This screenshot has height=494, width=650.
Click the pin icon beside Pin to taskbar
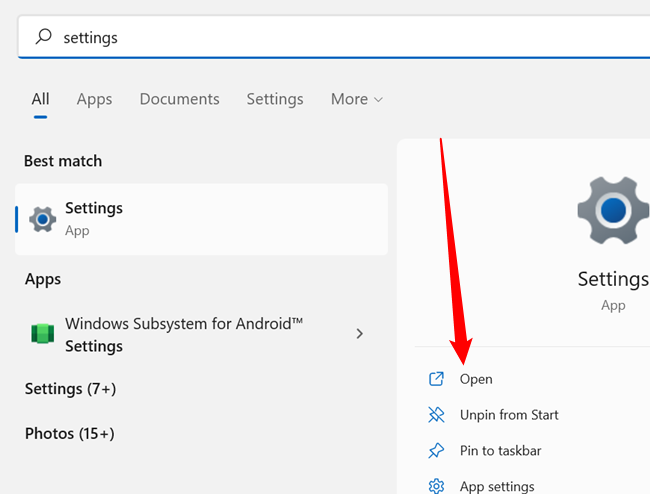436,450
